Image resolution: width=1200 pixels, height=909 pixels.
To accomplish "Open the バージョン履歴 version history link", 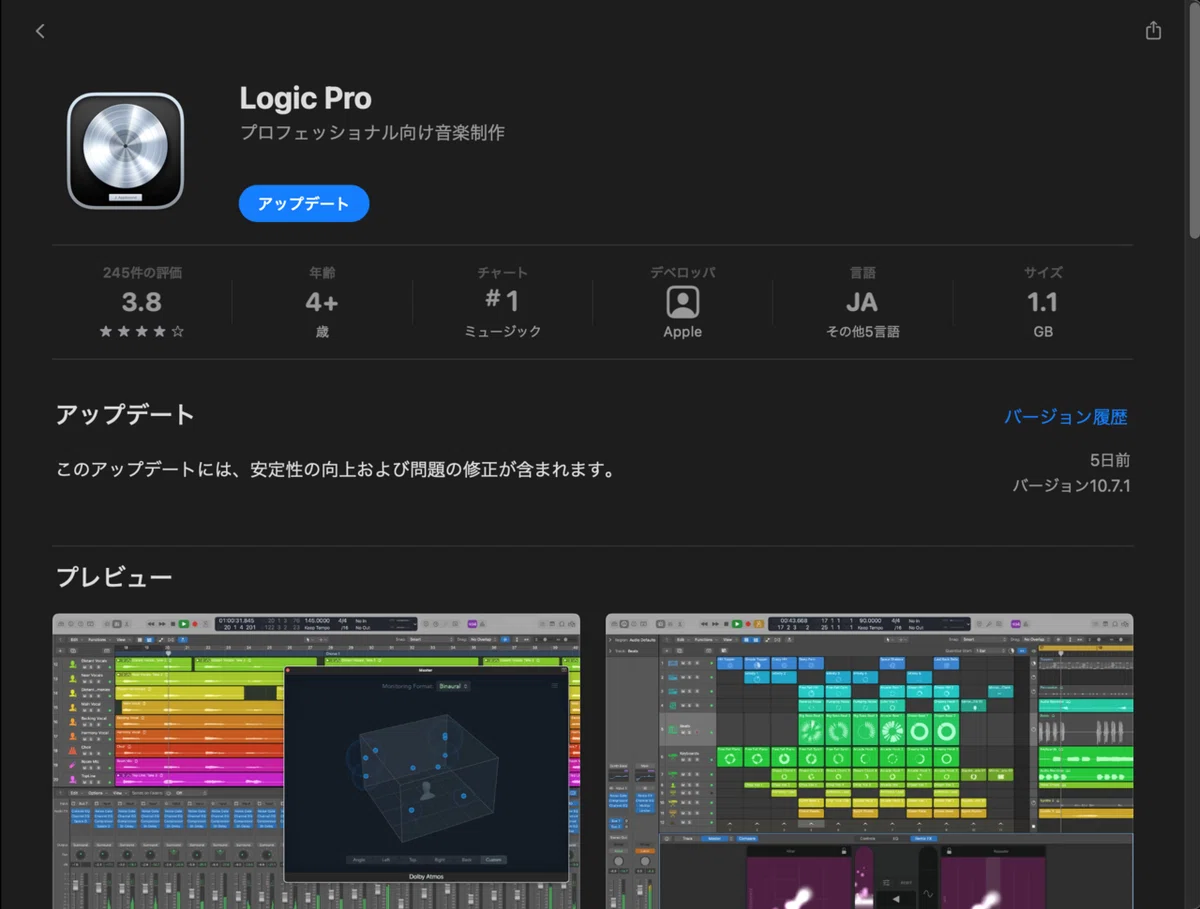I will [x=1066, y=417].
